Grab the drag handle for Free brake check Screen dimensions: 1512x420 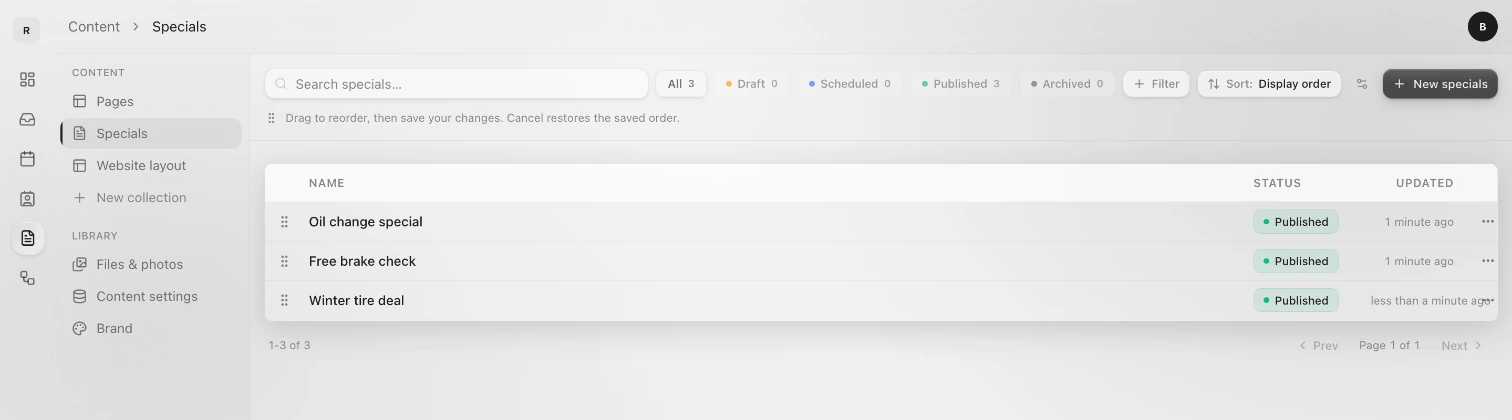(284, 261)
